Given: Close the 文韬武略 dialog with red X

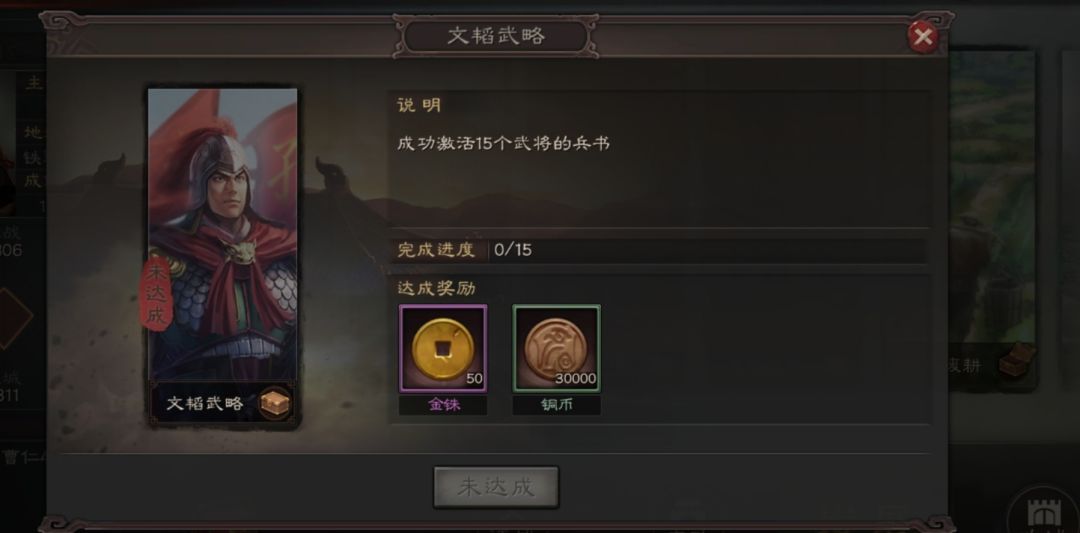Looking at the screenshot, I should [923, 36].
